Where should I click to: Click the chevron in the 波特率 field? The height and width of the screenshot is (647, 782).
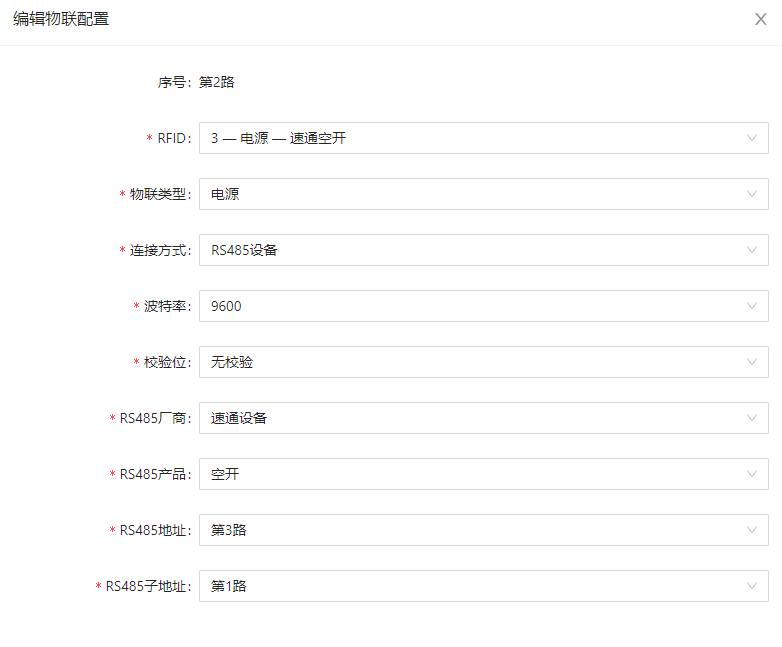coord(752,306)
